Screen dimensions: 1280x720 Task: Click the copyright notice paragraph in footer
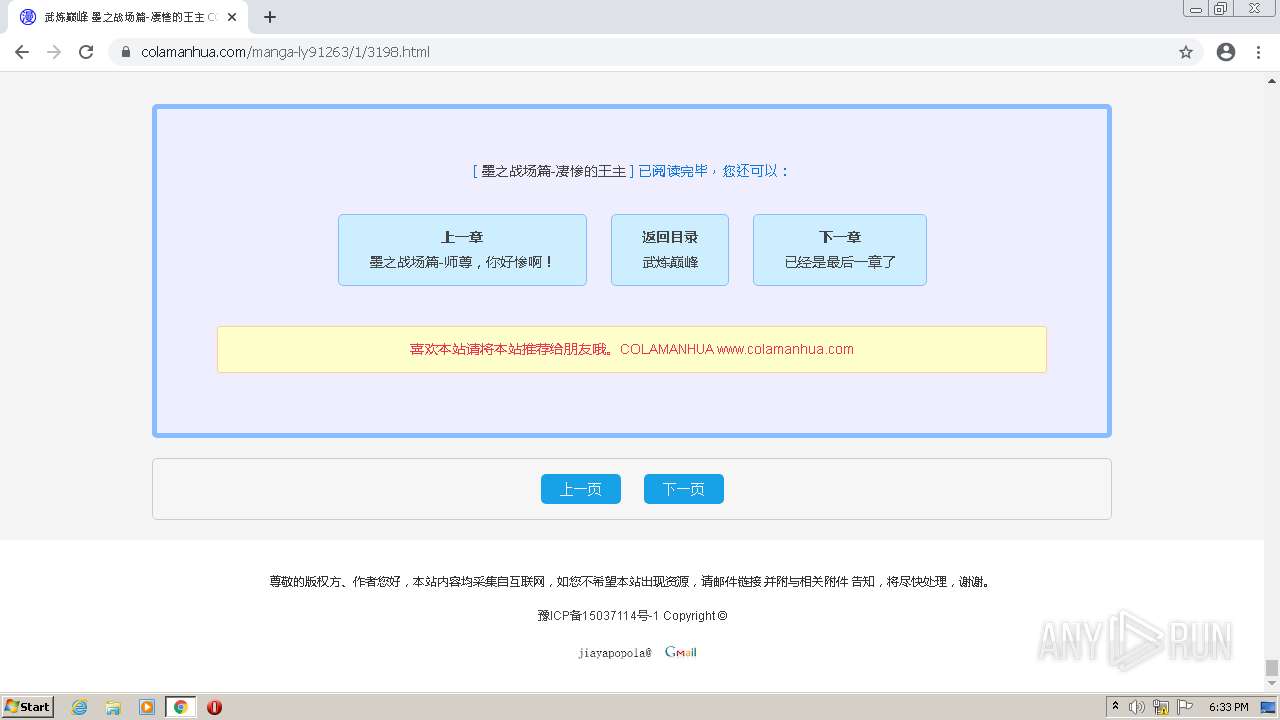tap(632, 582)
